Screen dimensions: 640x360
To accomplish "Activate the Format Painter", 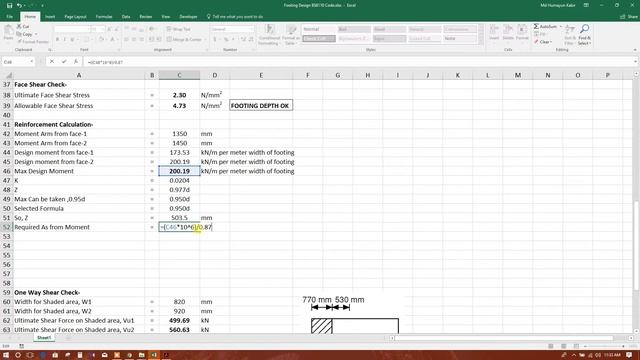I will (x=33, y=42).
